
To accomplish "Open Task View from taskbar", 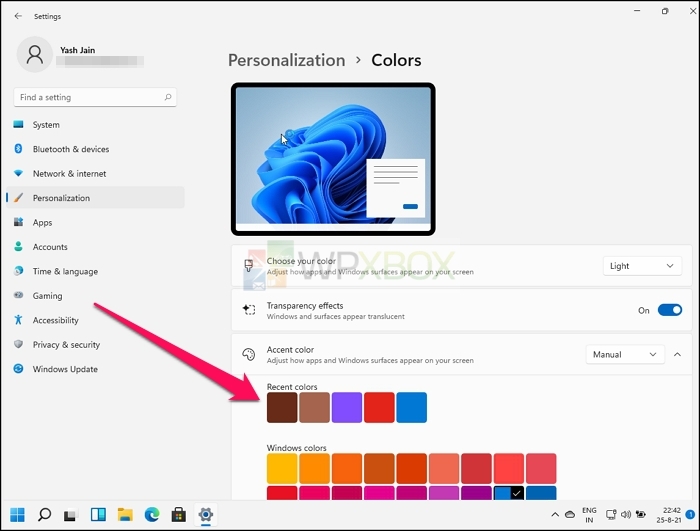I will pos(70,515).
